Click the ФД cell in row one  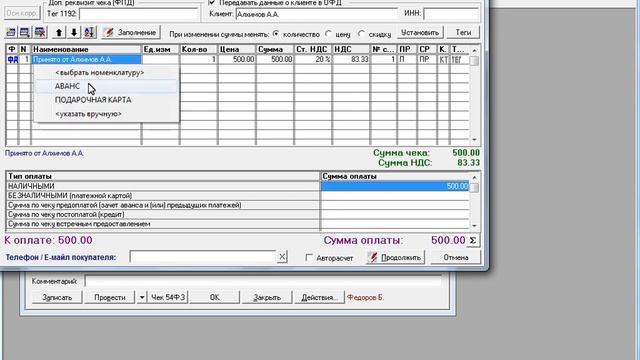coord(12,60)
